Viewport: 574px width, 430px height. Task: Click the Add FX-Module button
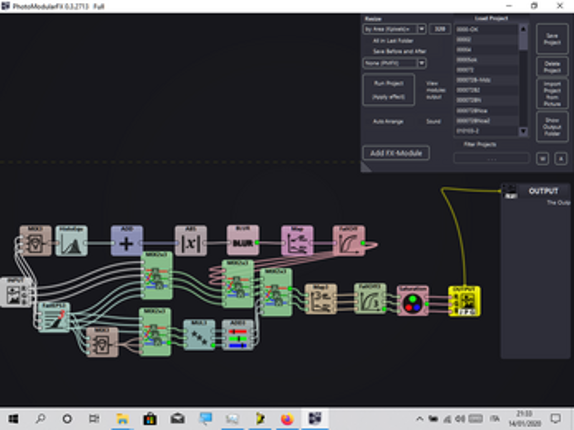click(x=396, y=153)
